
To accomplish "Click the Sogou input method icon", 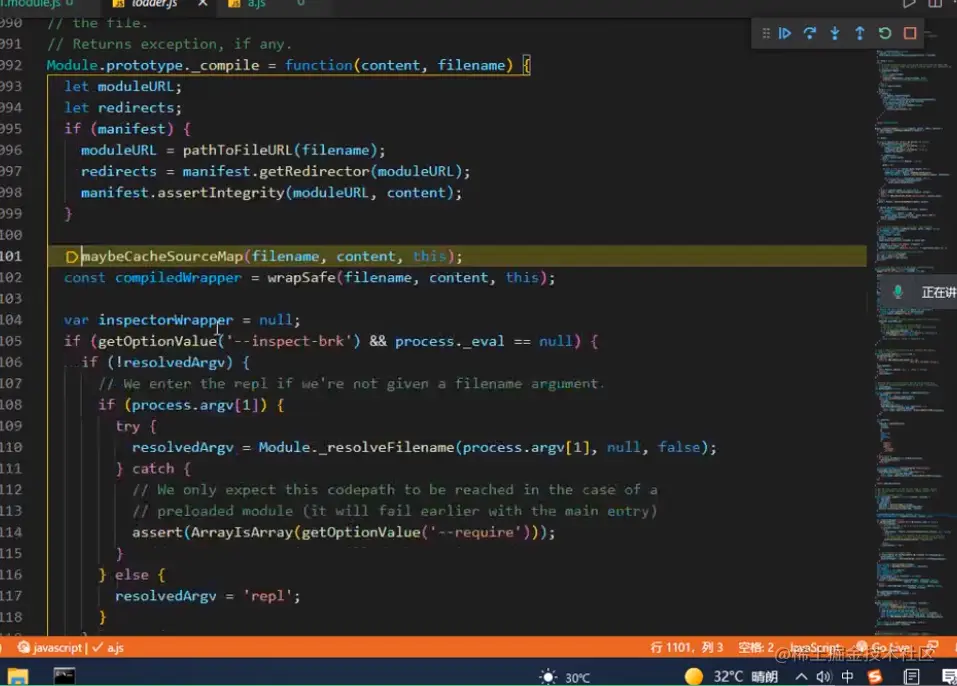I will [875, 676].
